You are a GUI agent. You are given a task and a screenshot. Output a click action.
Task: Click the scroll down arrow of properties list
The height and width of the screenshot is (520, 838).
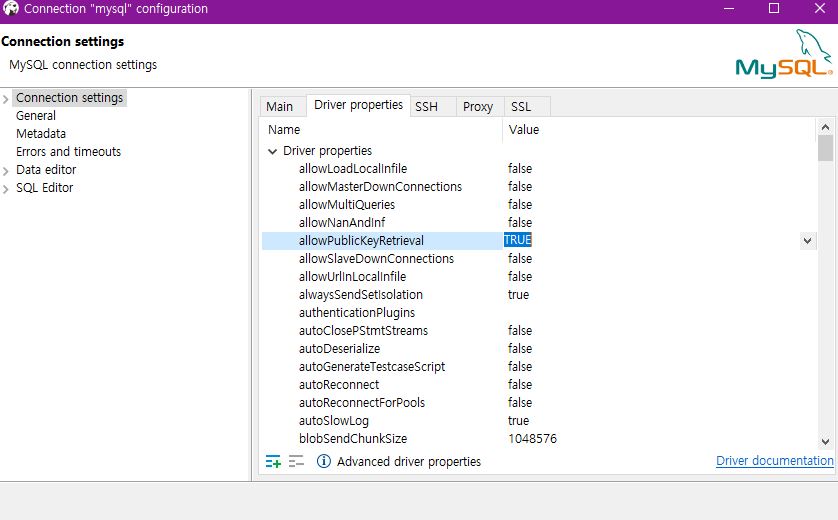(x=825, y=441)
